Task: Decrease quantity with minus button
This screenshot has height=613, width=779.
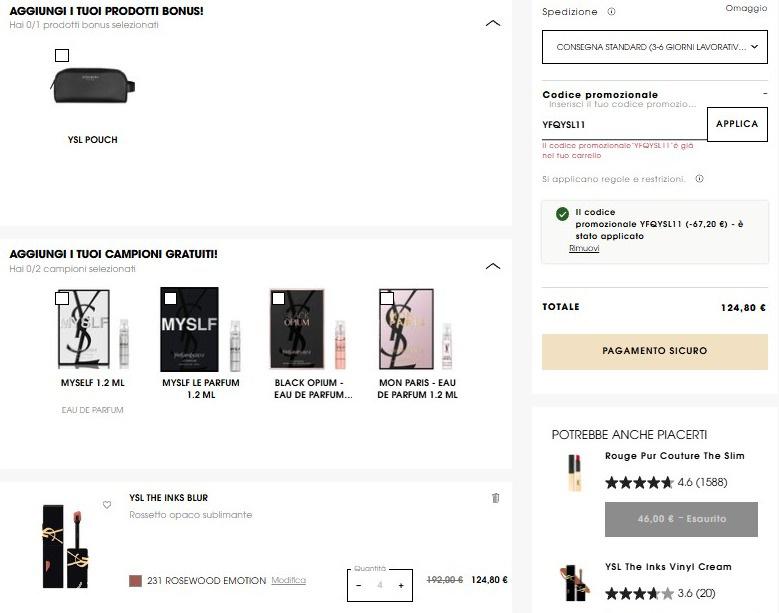Action: pos(359,585)
